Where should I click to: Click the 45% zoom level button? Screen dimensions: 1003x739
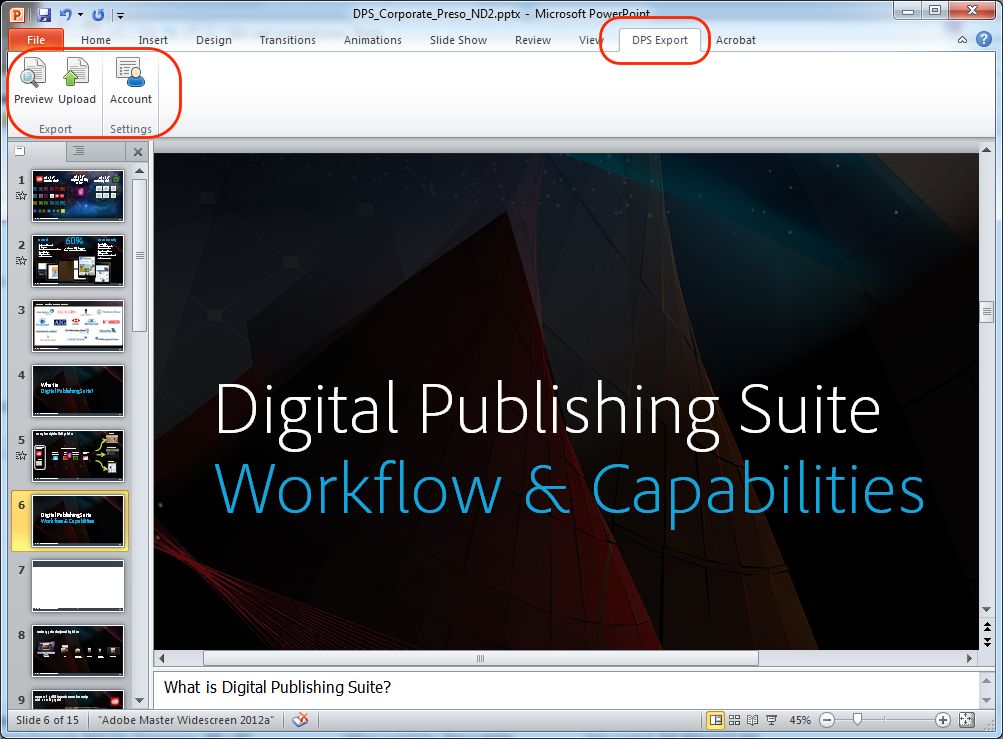tap(800, 720)
